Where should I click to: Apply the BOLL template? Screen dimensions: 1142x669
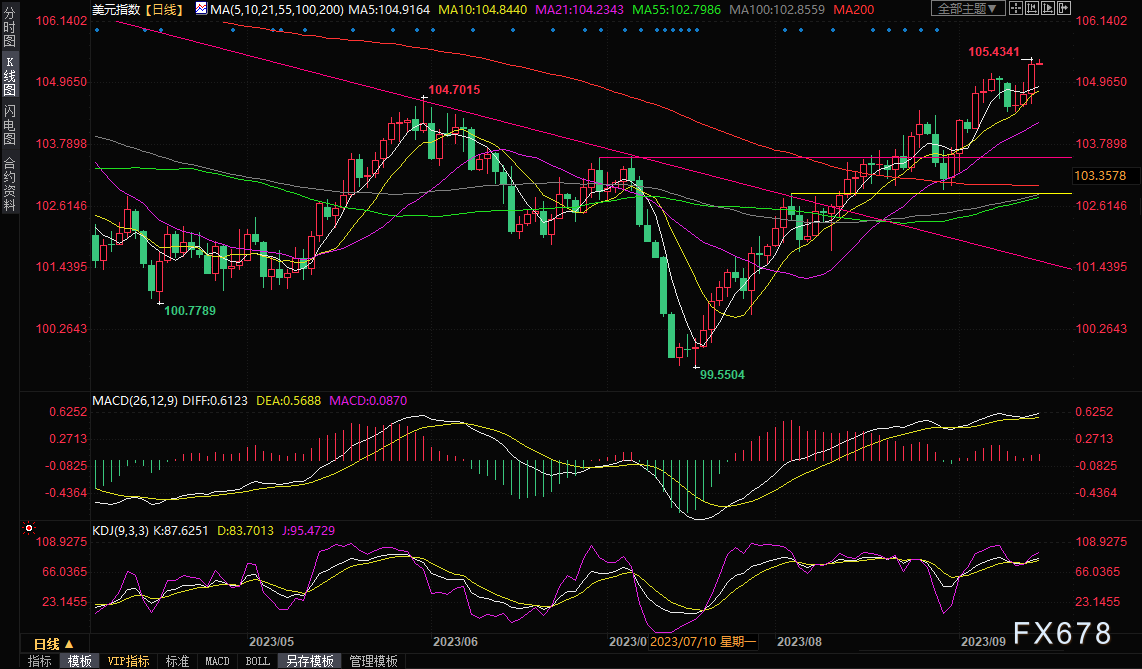click(257, 661)
